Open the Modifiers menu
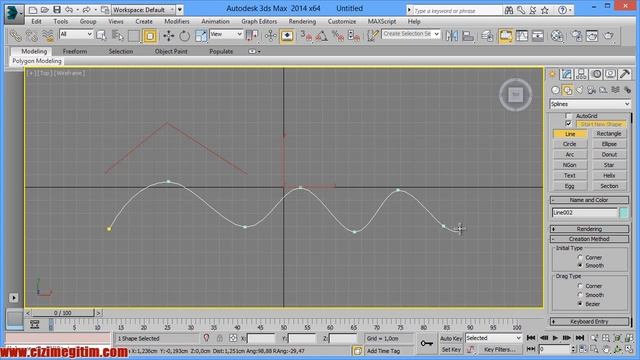The width and height of the screenshot is (640, 360). (x=176, y=22)
